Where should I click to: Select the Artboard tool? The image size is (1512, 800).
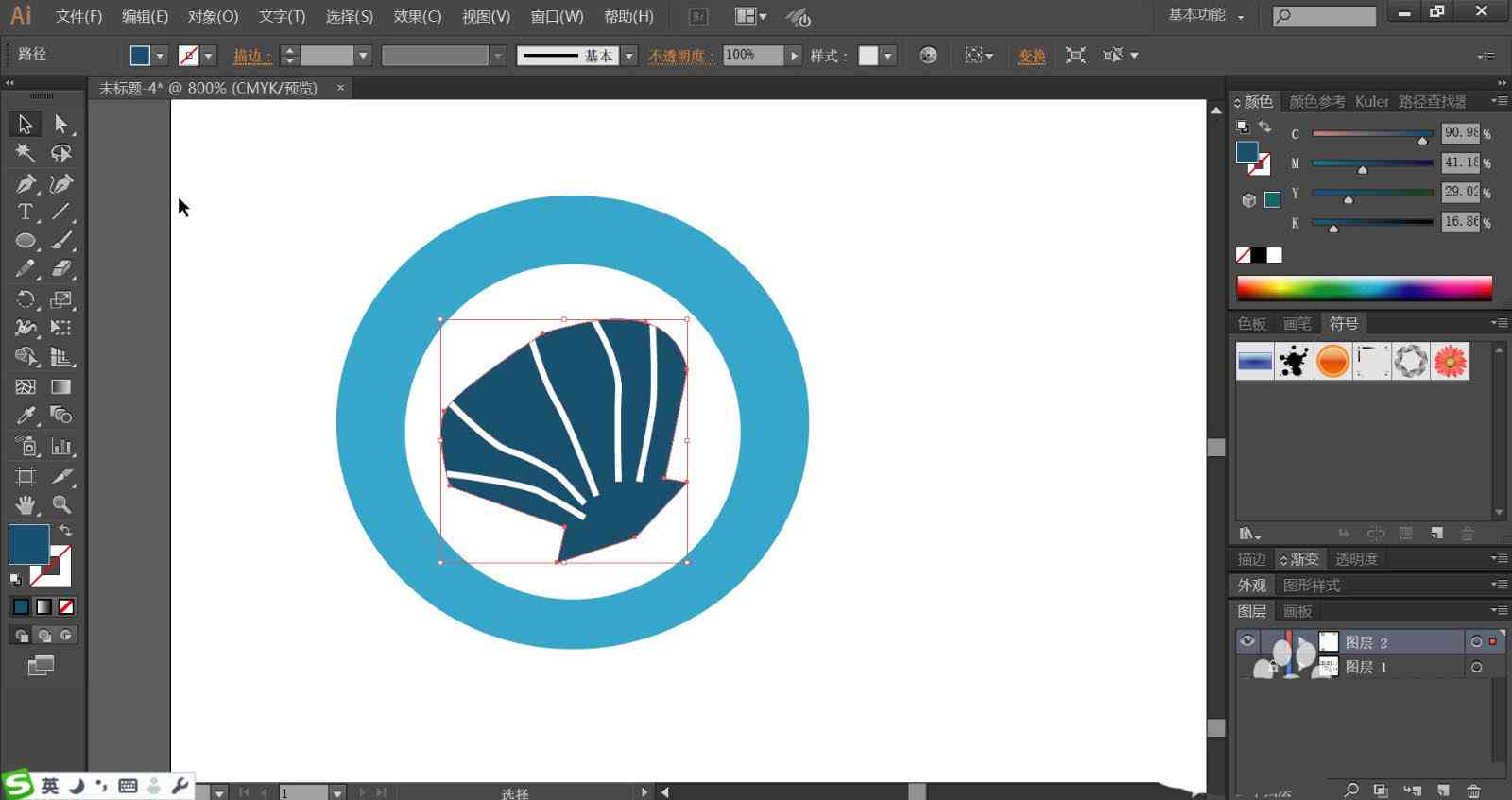(25, 476)
